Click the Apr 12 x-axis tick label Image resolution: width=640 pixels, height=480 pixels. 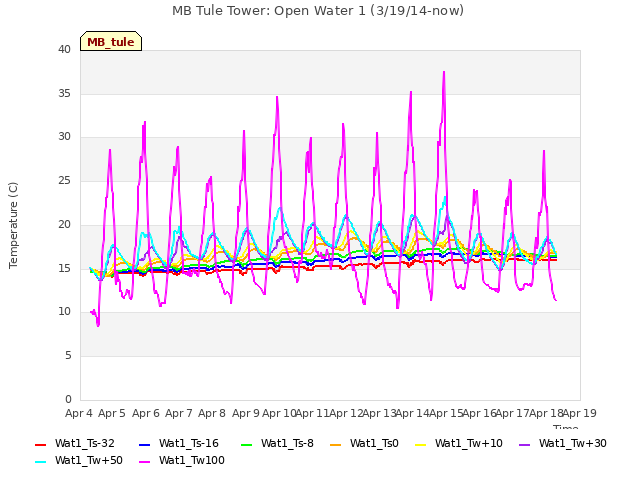(x=346, y=413)
